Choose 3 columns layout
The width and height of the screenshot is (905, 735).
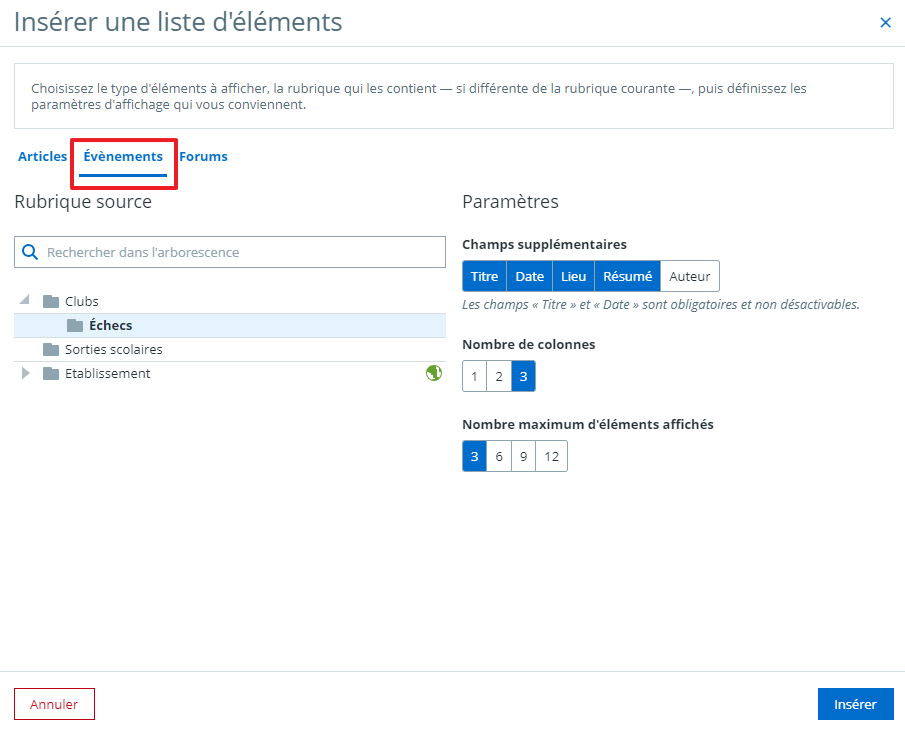tap(523, 376)
